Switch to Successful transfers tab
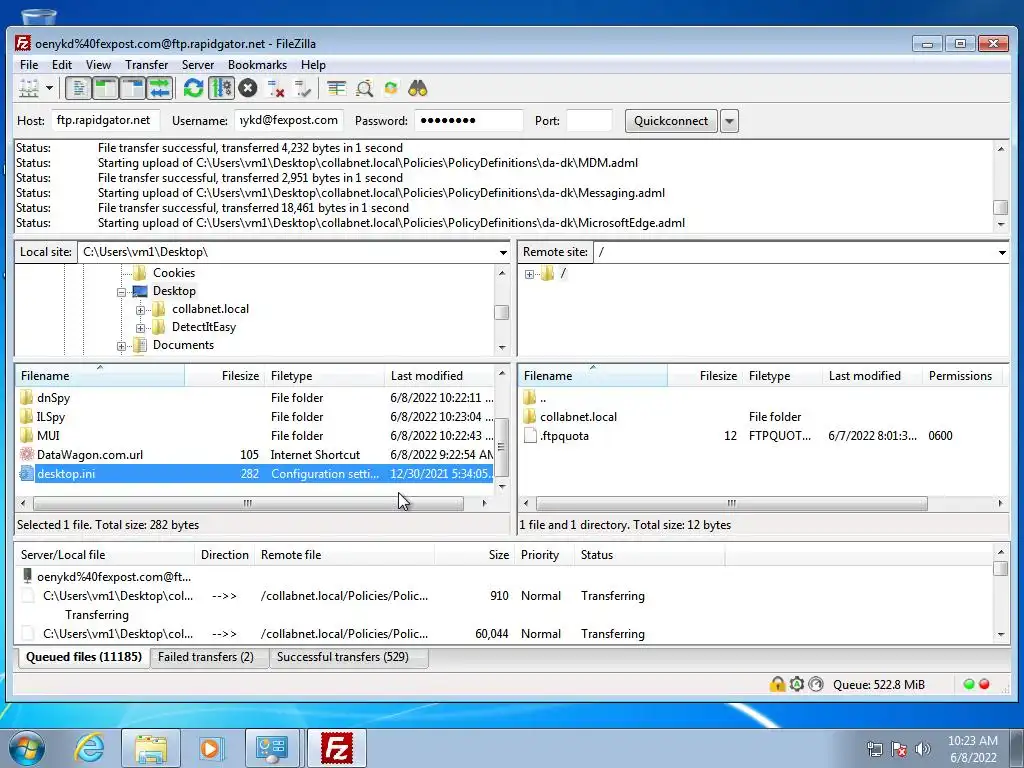 click(x=347, y=657)
